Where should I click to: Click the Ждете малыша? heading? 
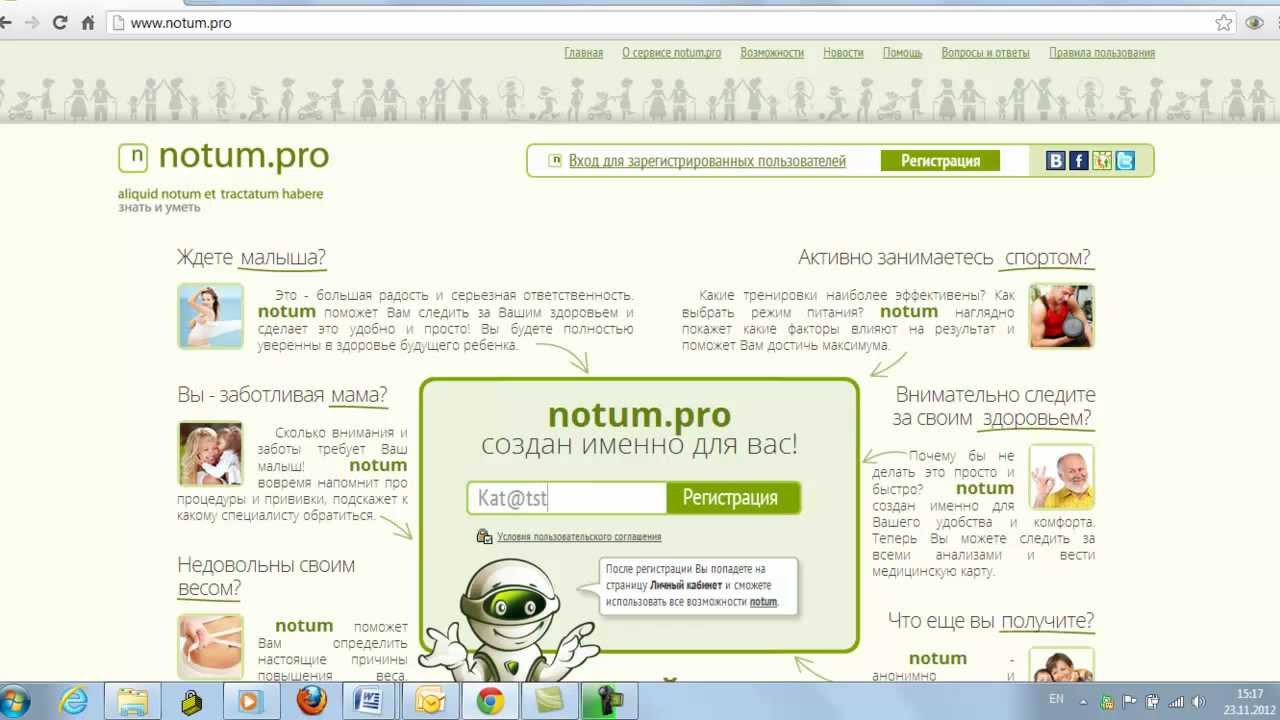[x=251, y=257]
